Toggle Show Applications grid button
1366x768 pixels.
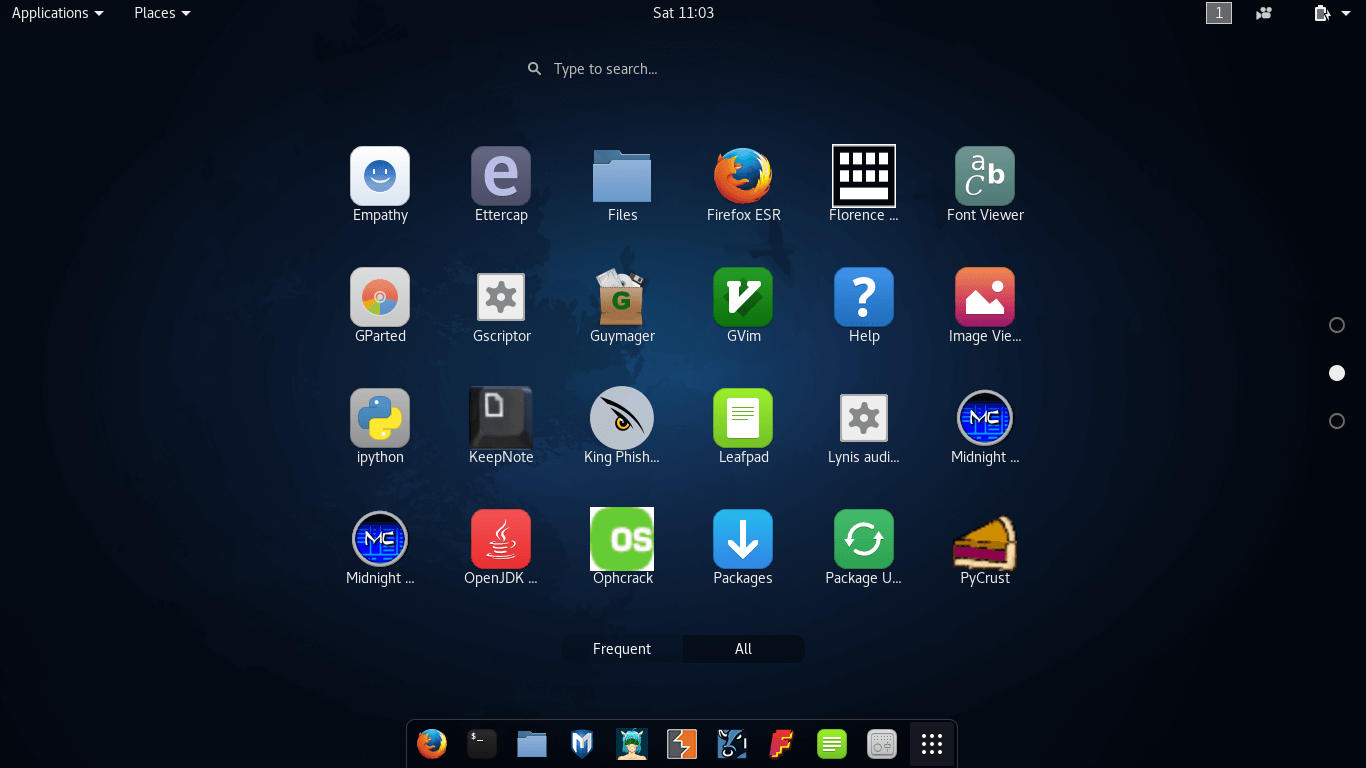click(932, 744)
